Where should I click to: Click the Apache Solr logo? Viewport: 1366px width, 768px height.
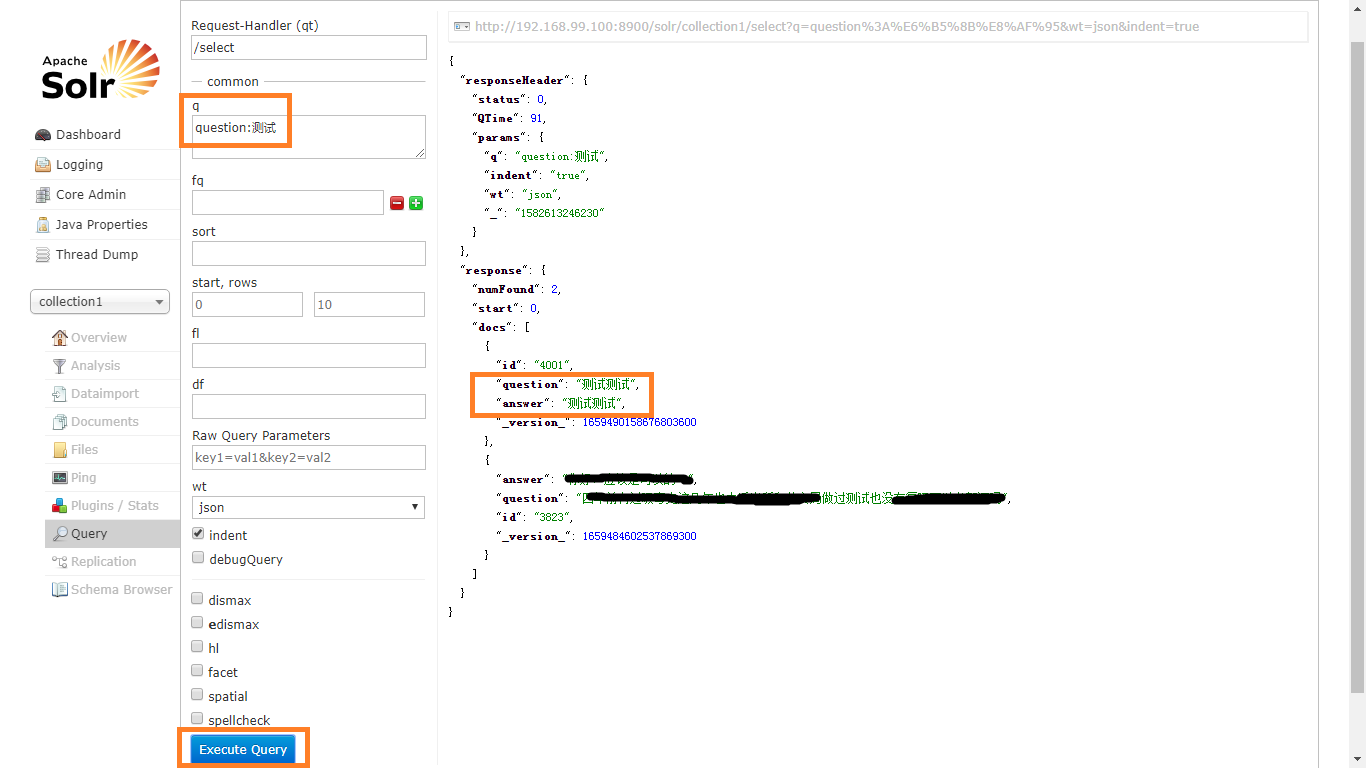[100, 70]
